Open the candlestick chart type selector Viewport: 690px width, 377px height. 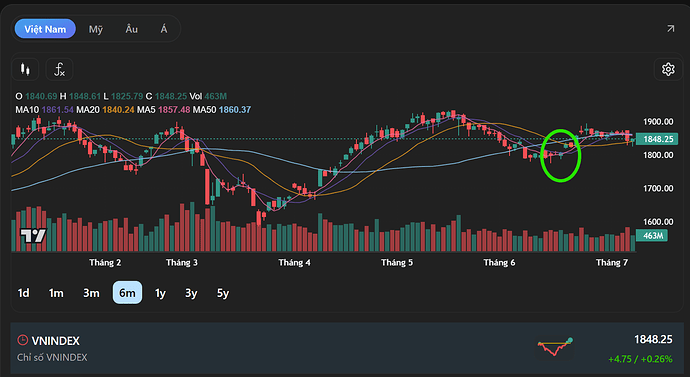[25, 70]
